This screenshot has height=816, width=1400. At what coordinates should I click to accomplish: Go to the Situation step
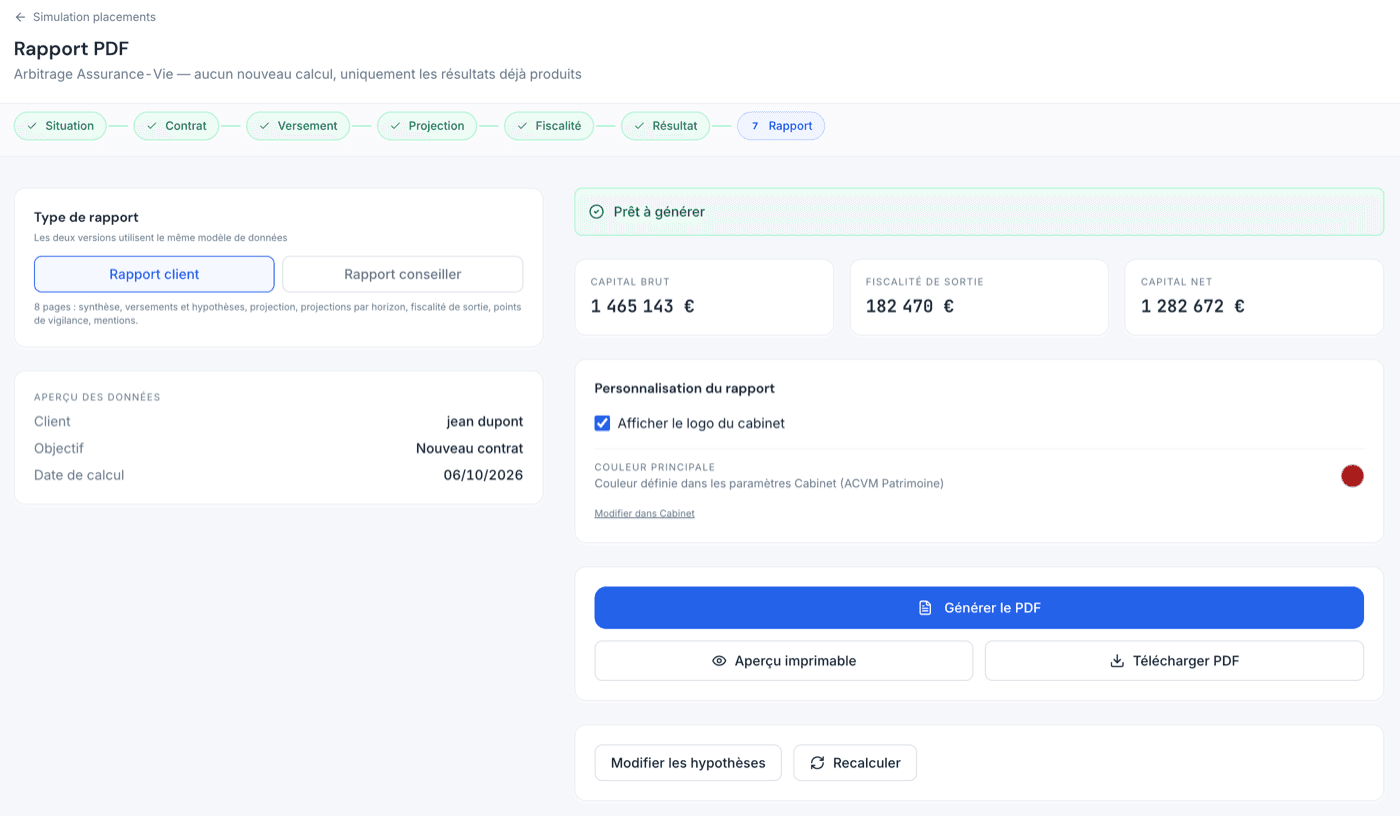60,126
